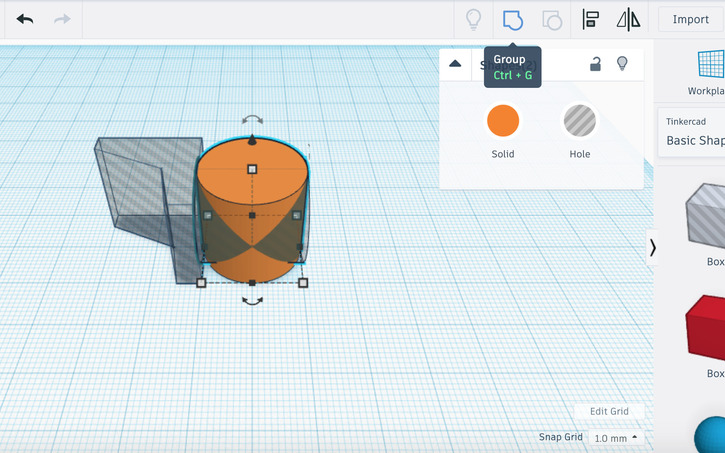Open the Snap Grid 1.0 mm dropdown
Viewport: 725px width, 453px height.
tap(616, 438)
